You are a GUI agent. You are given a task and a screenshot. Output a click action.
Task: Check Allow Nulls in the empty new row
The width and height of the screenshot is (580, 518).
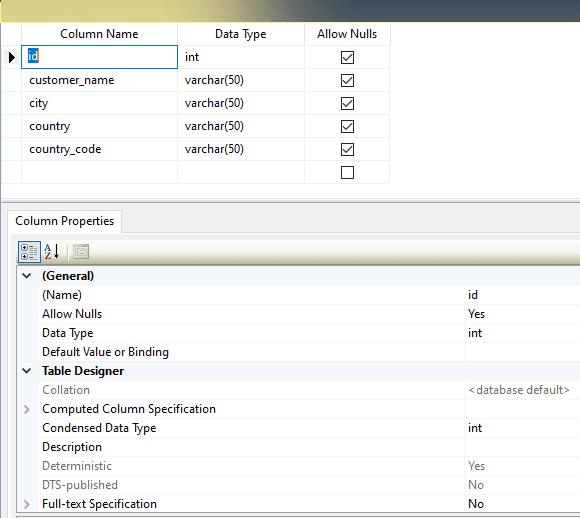(347, 172)
